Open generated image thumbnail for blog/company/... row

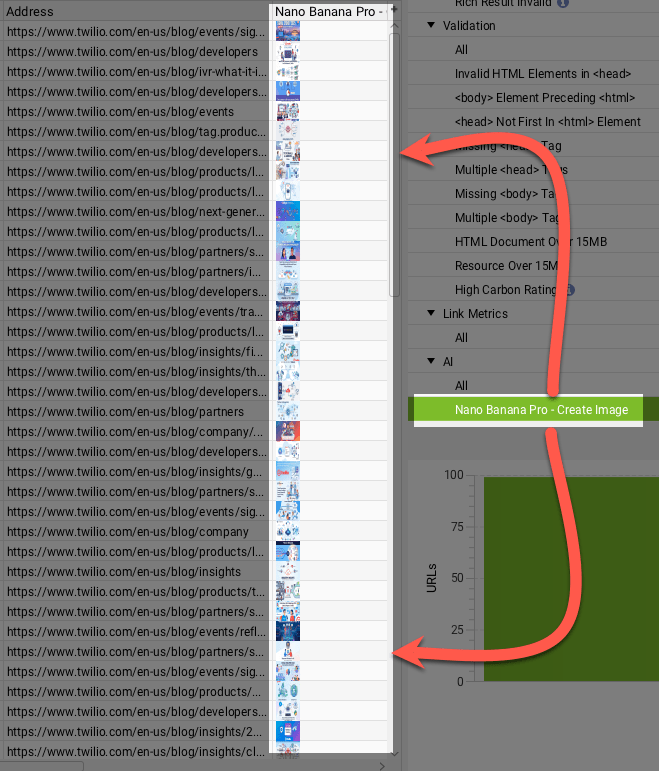tap(288, 432)
